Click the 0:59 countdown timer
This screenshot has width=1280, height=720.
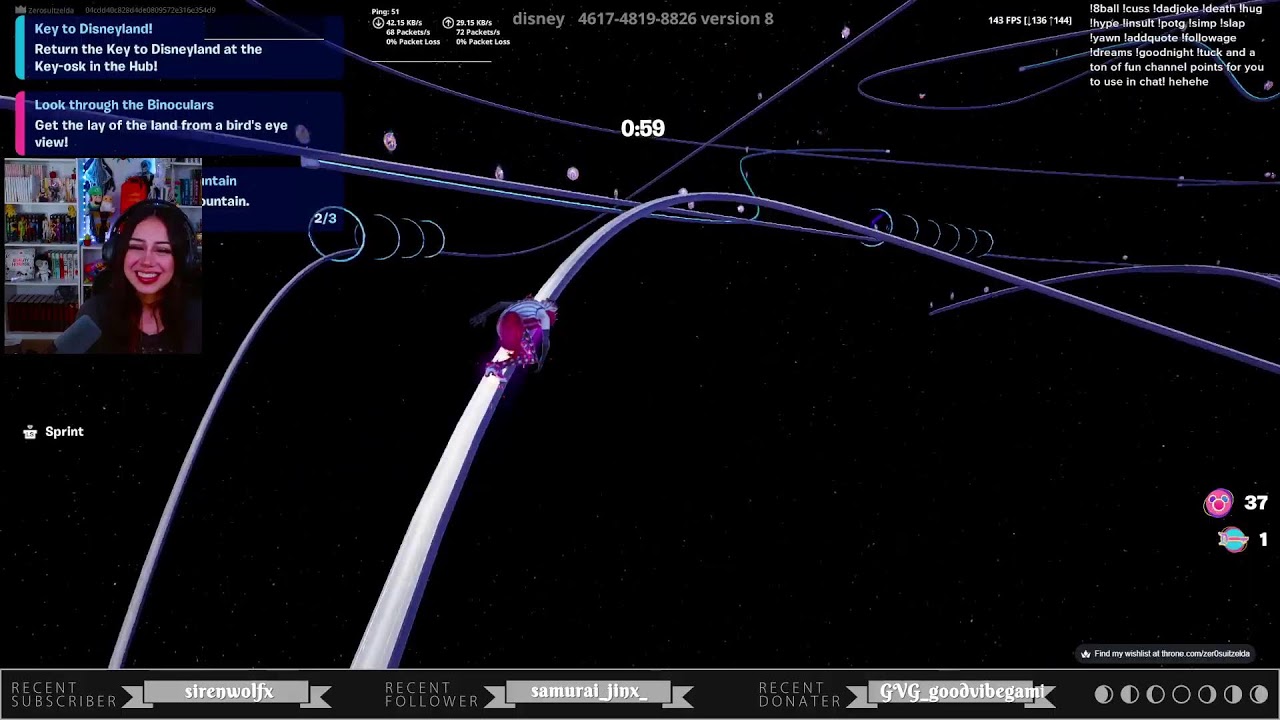[x=642, y=128]
